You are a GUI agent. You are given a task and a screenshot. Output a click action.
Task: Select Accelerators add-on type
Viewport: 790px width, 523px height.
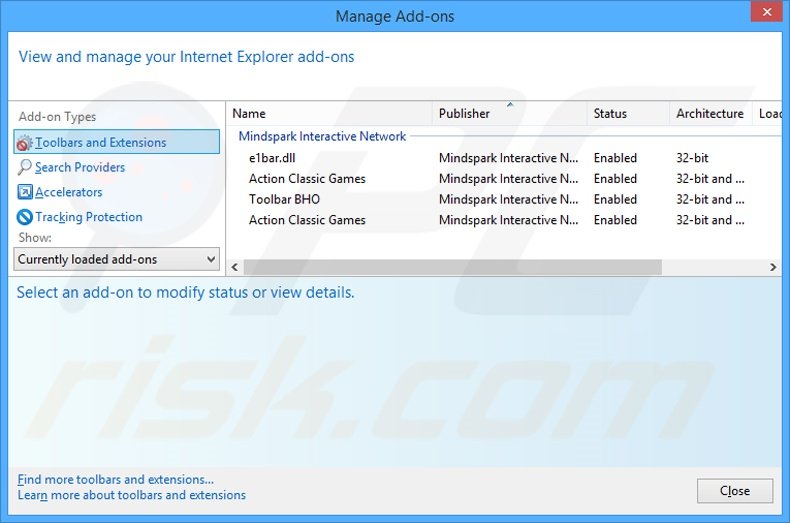coord(69,192)
